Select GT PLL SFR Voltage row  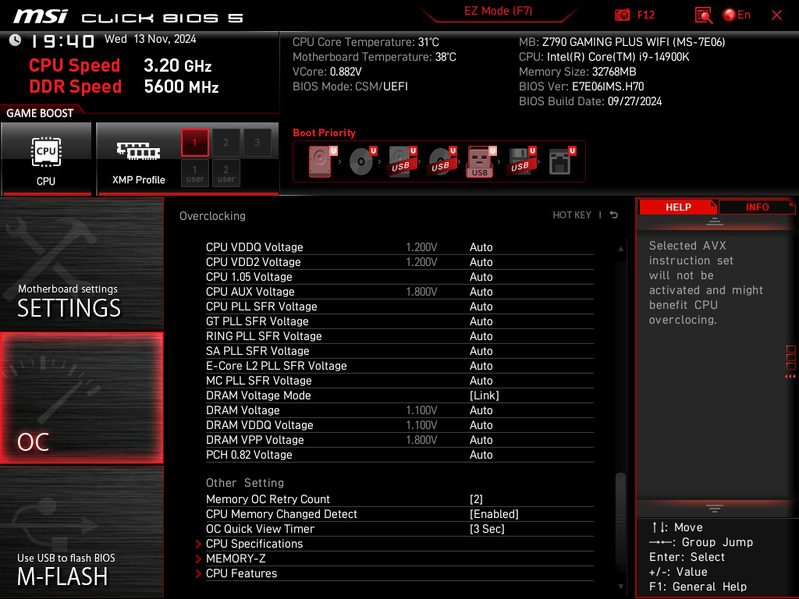[400, 321]
